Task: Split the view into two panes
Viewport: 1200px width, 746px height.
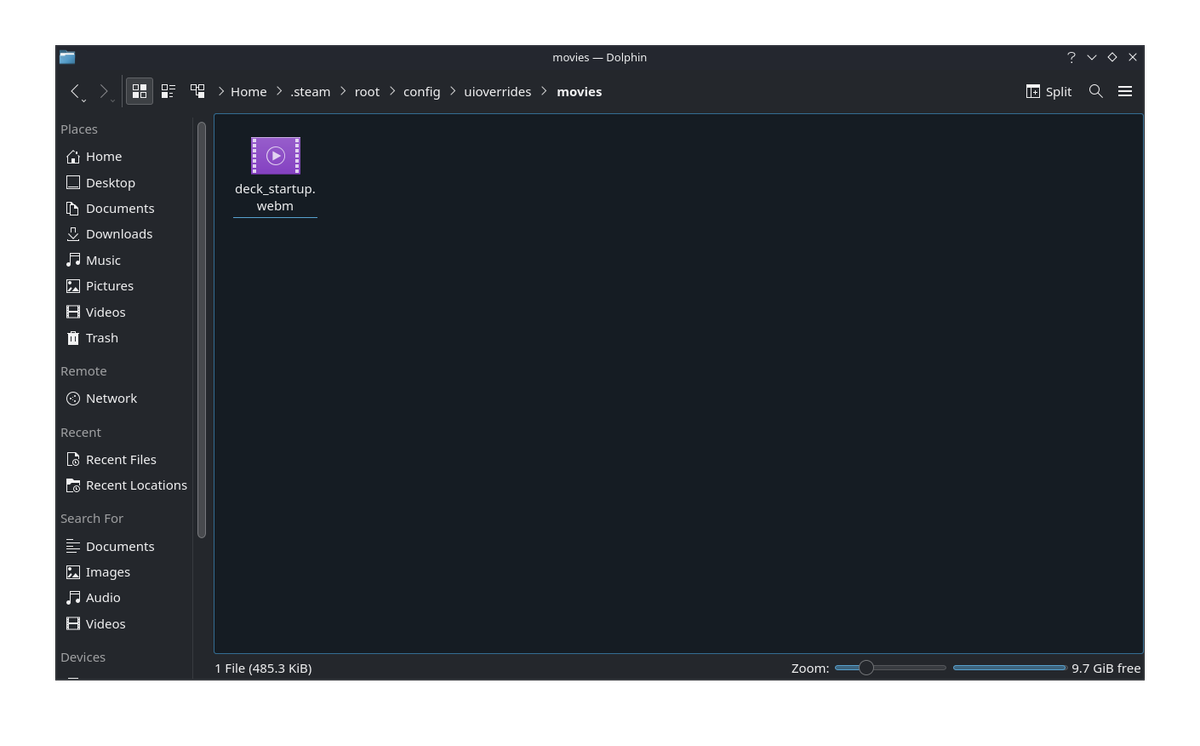Action: (1048, 91)
